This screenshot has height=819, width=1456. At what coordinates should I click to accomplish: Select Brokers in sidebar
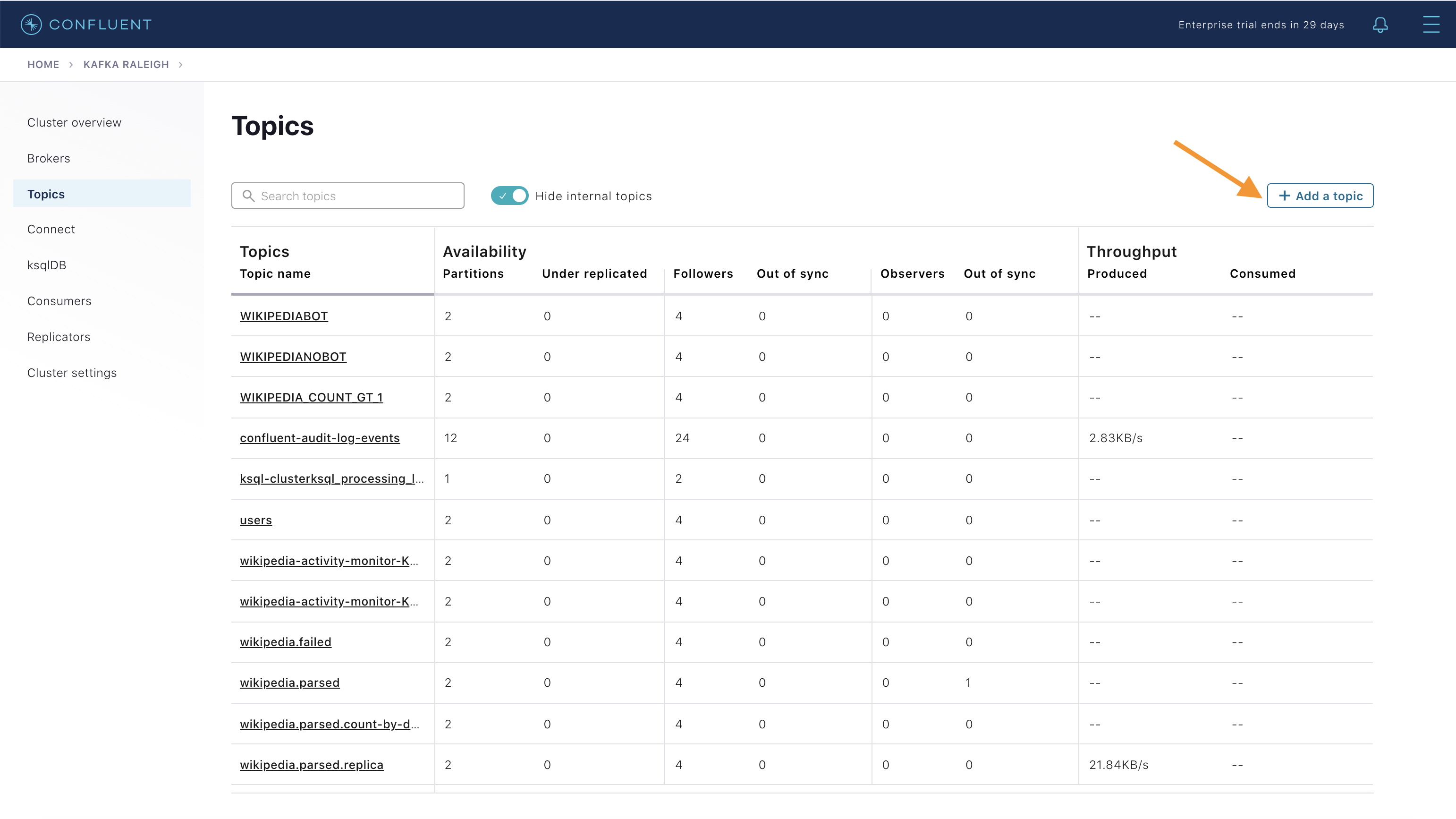coord(49,158)
